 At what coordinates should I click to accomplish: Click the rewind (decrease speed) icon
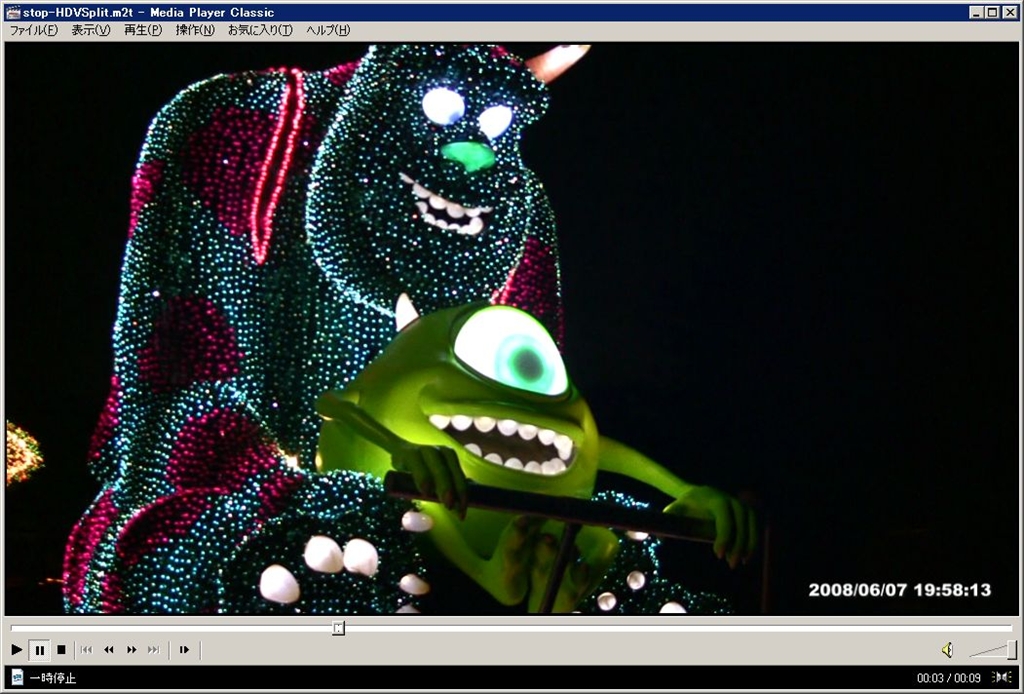pos(109,650)
